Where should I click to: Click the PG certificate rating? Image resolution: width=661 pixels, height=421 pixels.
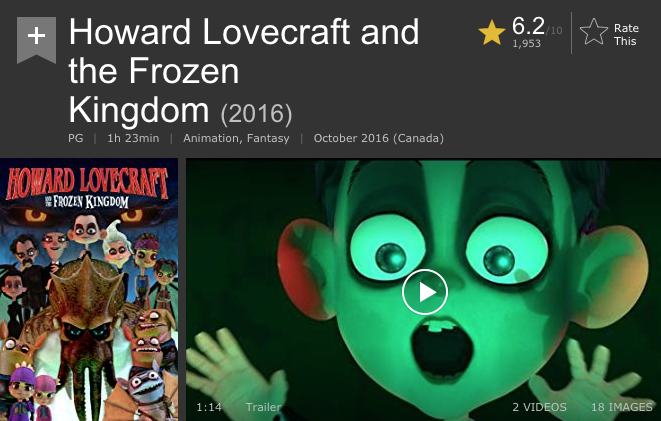(x=75, y=138)
